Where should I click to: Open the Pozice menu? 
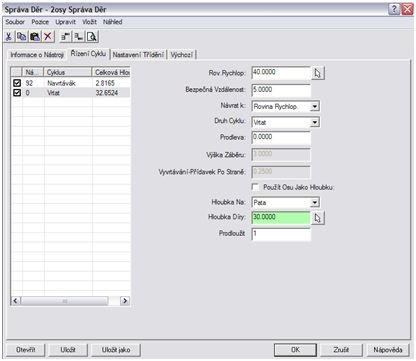tap(40, 22)
